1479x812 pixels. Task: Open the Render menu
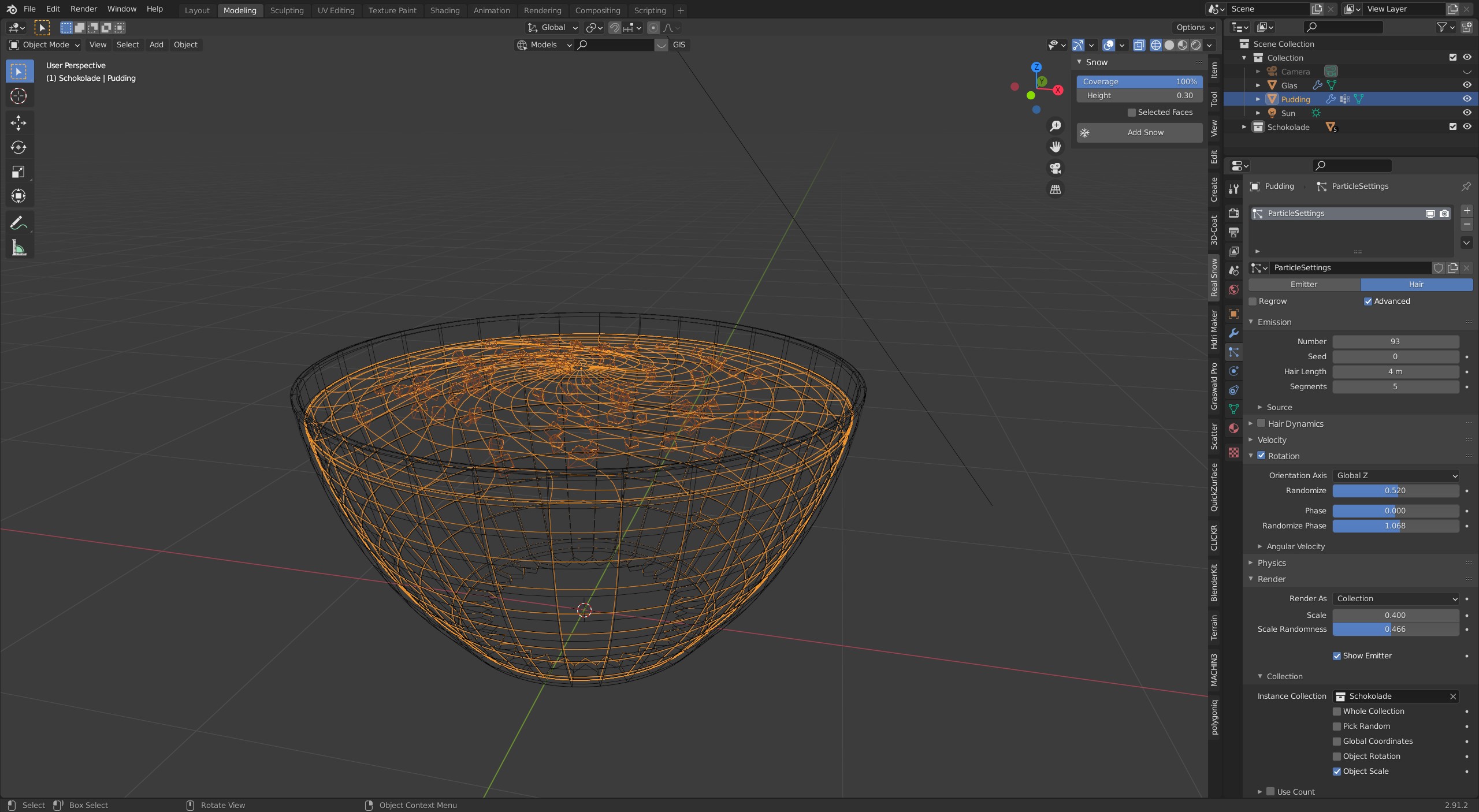(84, 9)
